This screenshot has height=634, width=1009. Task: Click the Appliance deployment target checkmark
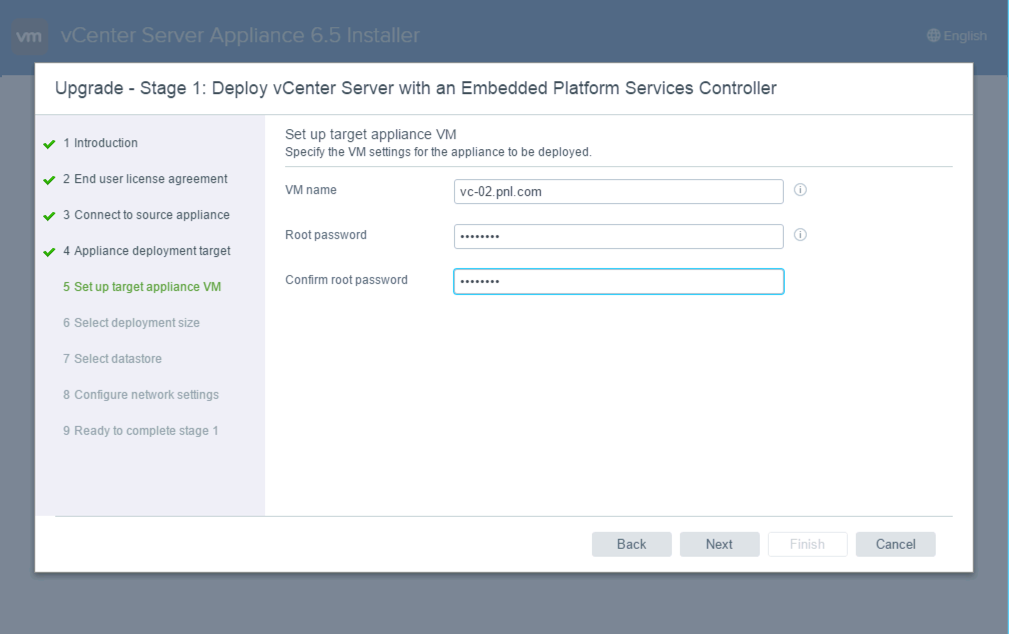click(49, 252)
